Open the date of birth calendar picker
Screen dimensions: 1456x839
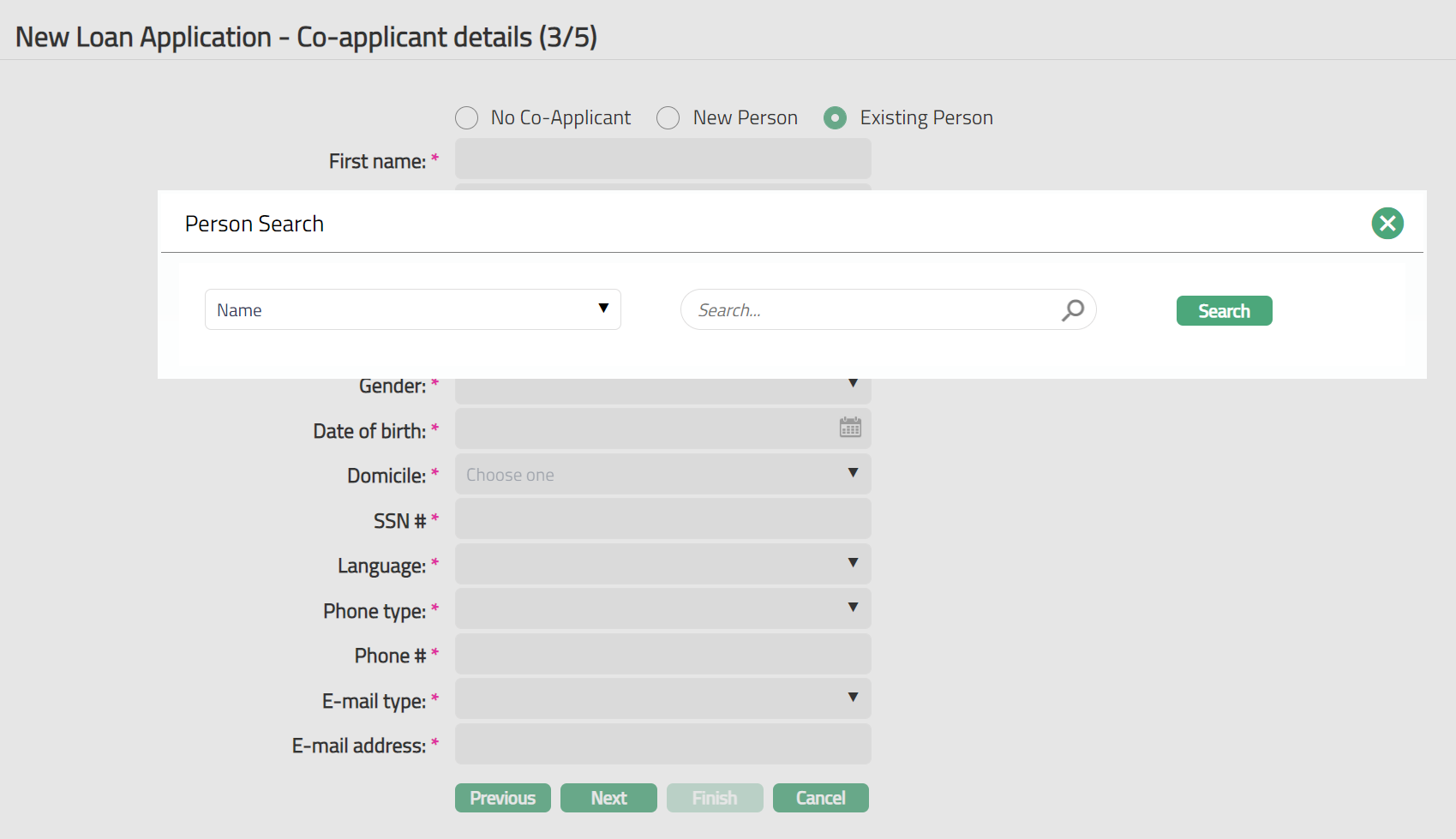point(850,428)
